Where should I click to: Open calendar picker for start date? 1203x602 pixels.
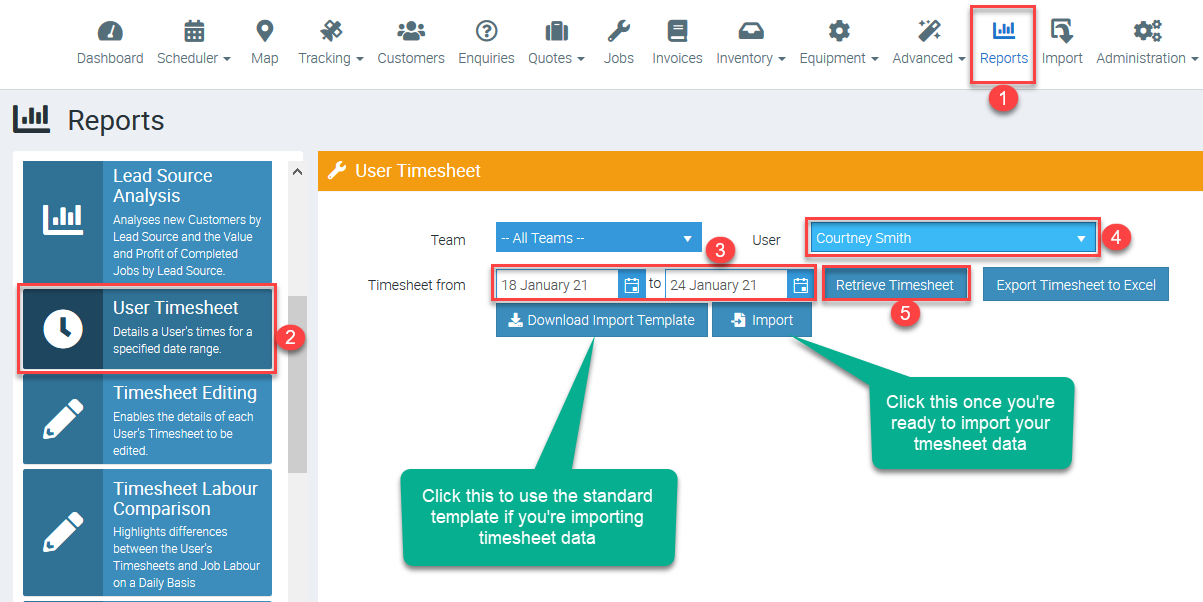pyautogui.click(x=632, y=285)
